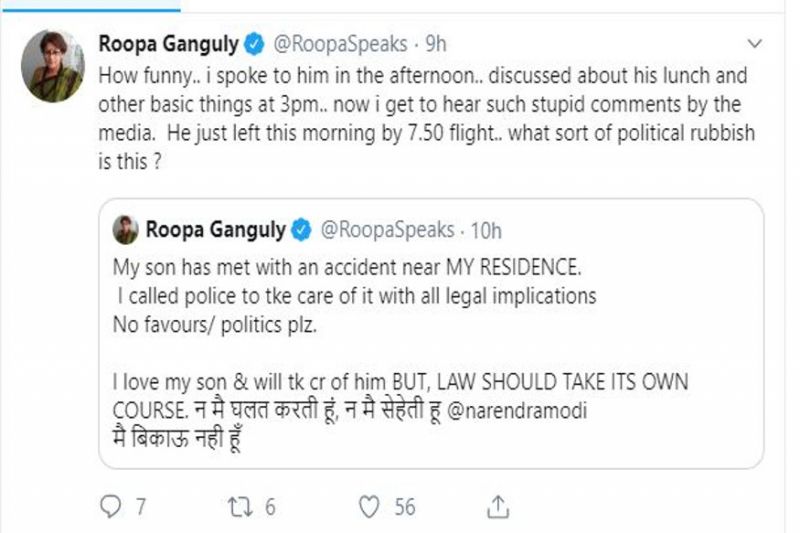800x533 pixels.
Task: Click the retweet count 6
Action: tap(270, 507)
